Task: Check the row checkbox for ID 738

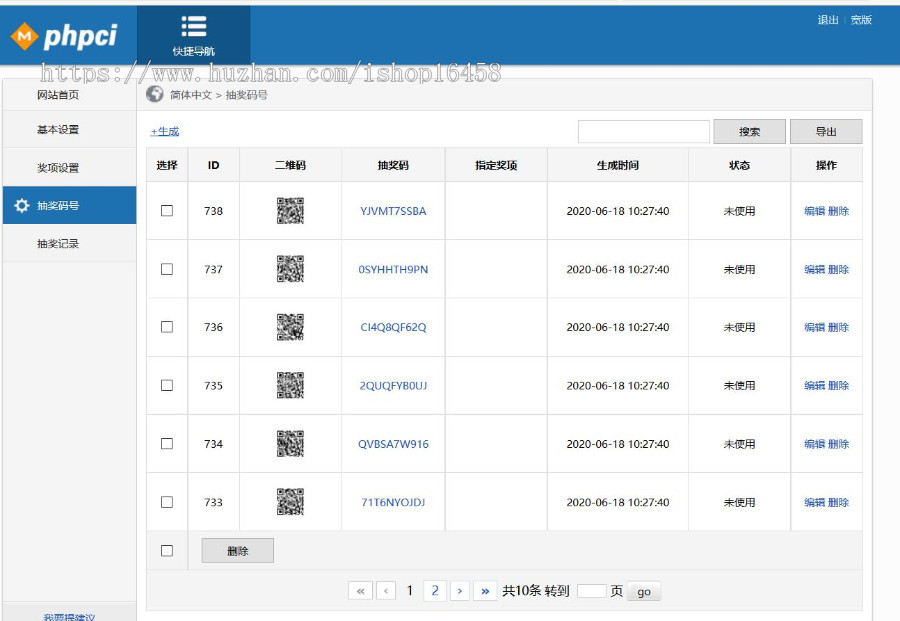Action: [166, 210]
